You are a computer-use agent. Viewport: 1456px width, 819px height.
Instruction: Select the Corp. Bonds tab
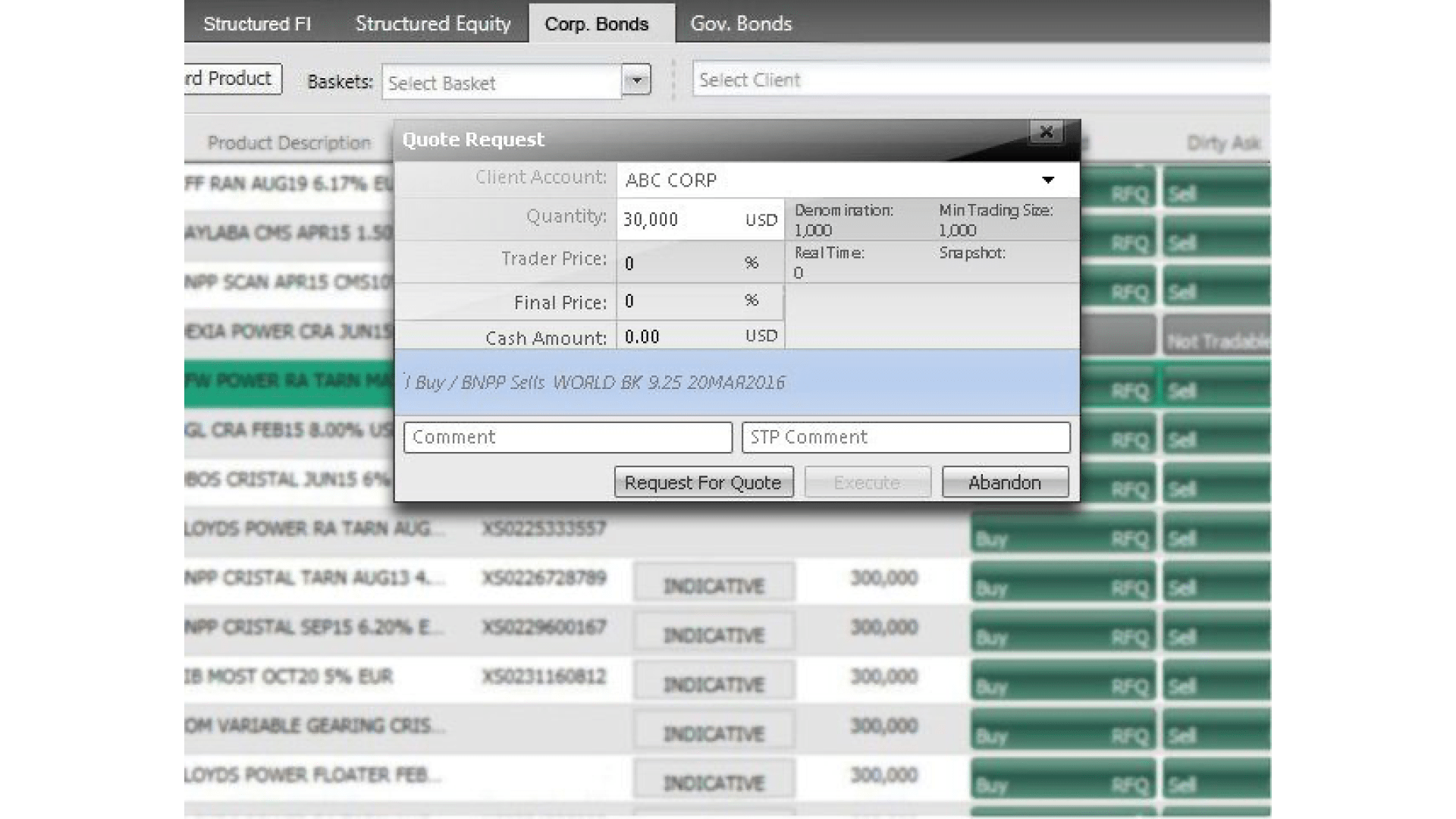click(597, 24)
